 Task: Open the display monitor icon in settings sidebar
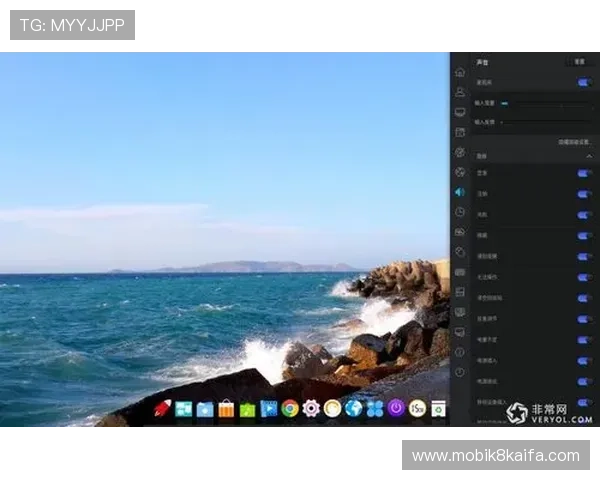459,112
